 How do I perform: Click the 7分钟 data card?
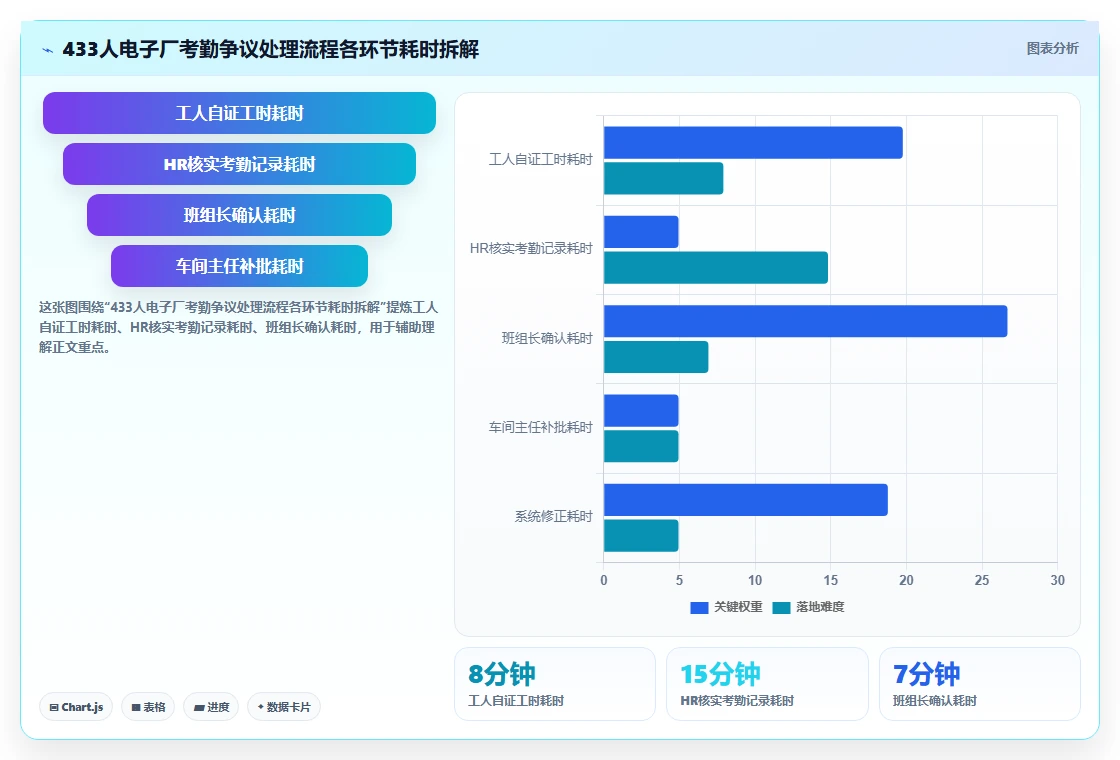pyautogui.click(x=979, y=684)
